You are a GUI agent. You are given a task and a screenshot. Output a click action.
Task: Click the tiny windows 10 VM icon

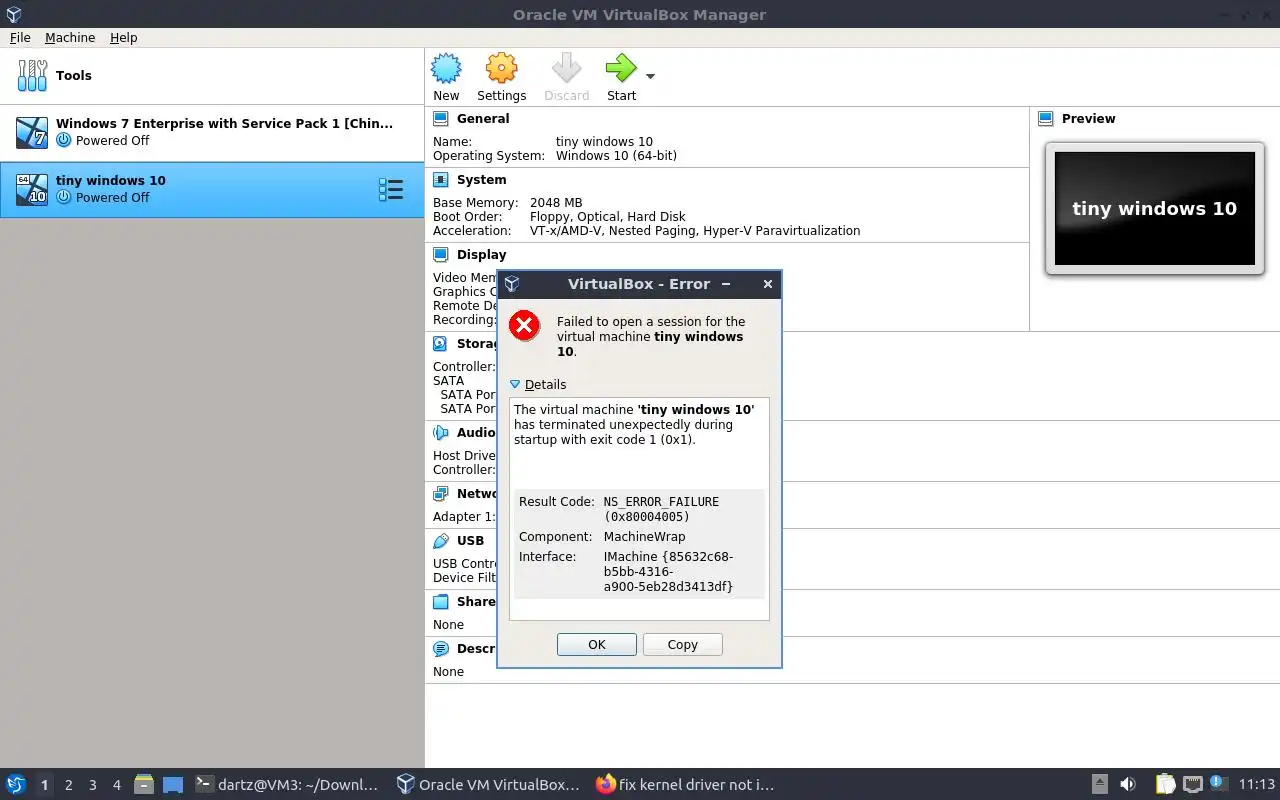[32, 189]
